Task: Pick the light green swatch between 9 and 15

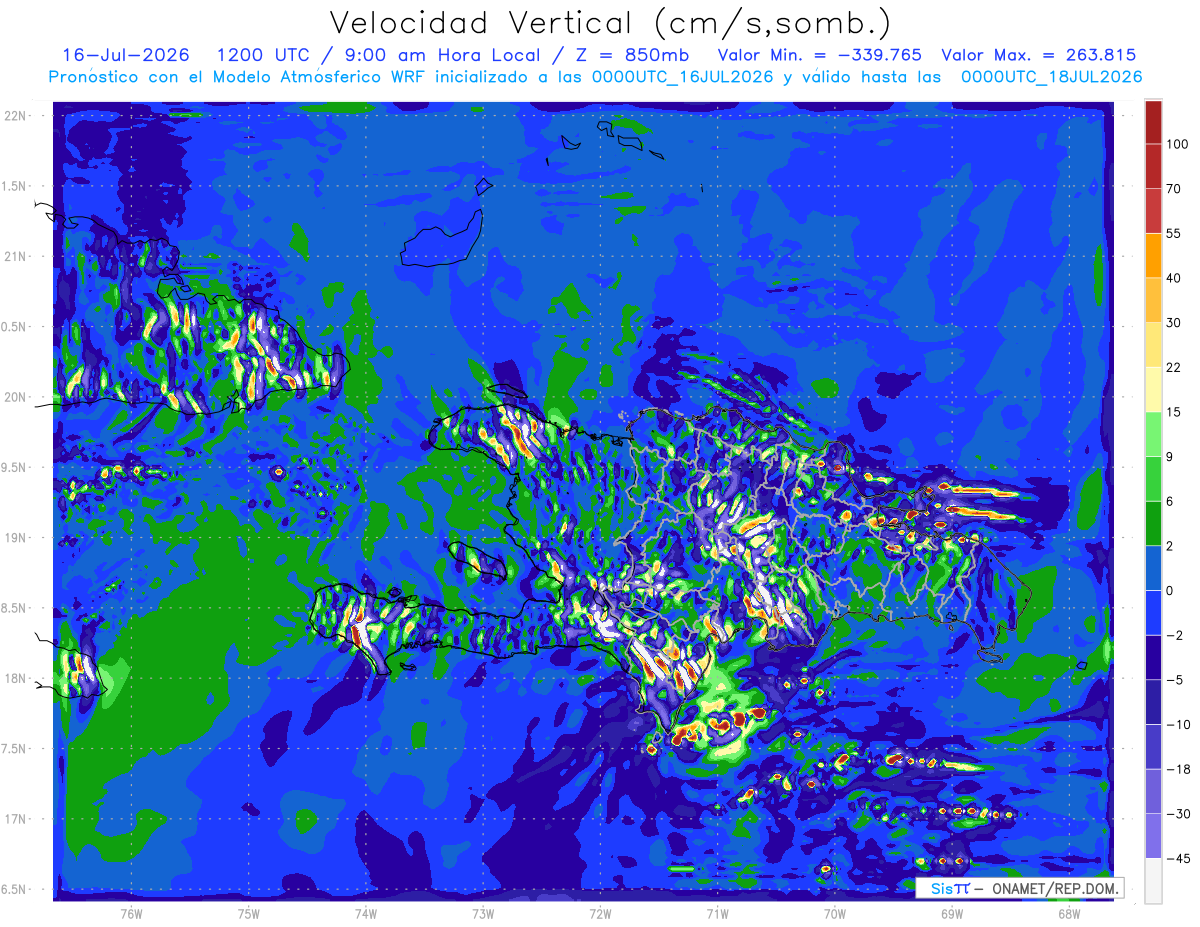Action: [x=1153, y=434]
